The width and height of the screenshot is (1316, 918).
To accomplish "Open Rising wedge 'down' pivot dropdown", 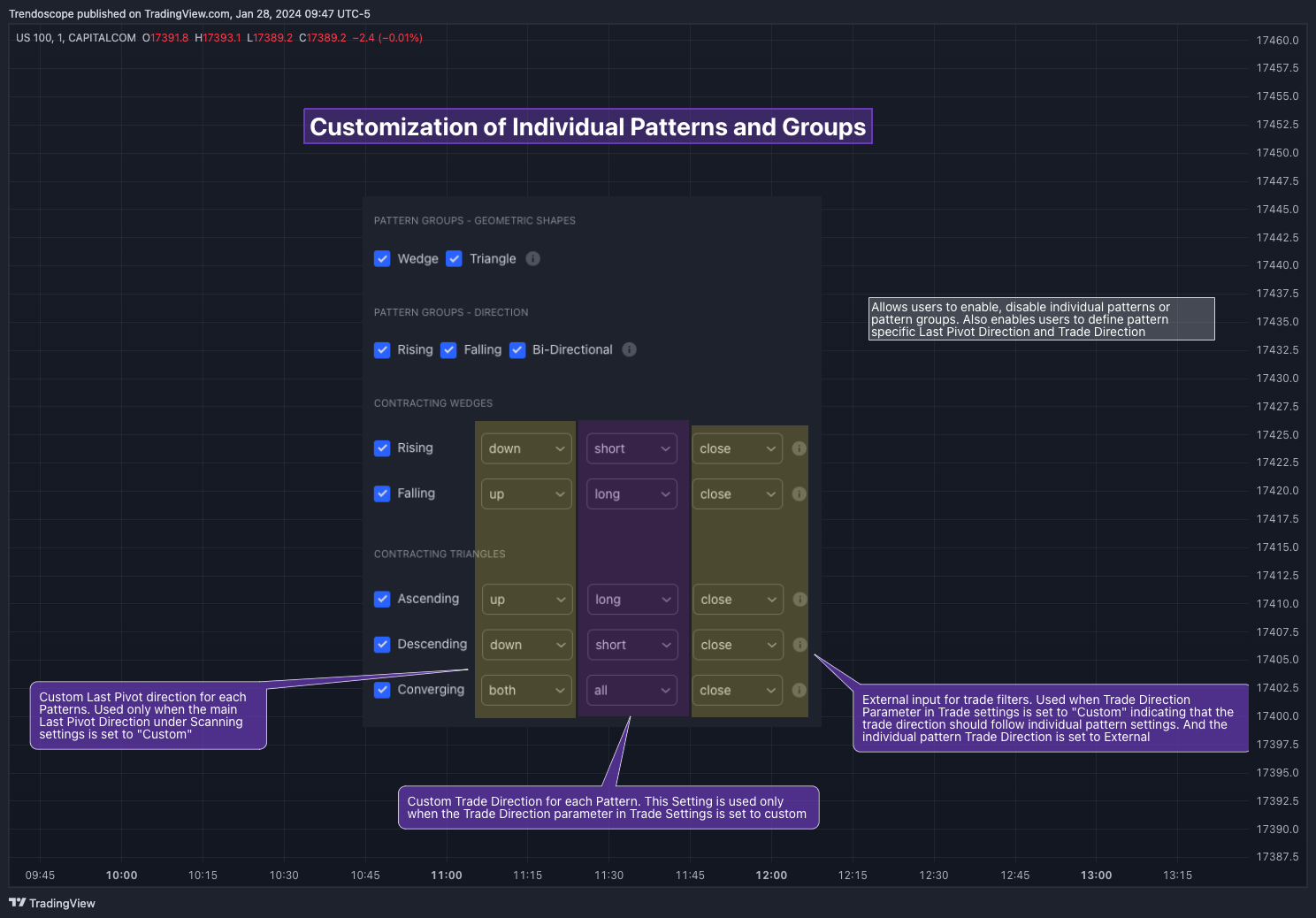I will 526,448.
